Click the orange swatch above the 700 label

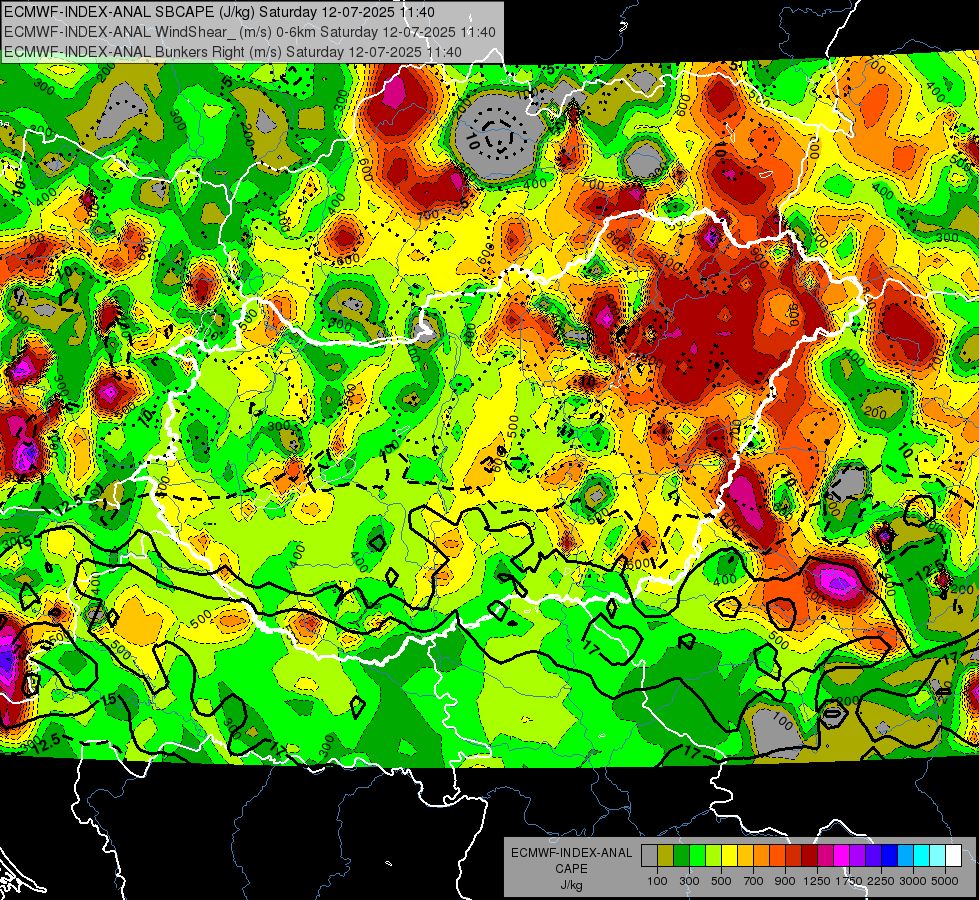click(x=761, y=855)
